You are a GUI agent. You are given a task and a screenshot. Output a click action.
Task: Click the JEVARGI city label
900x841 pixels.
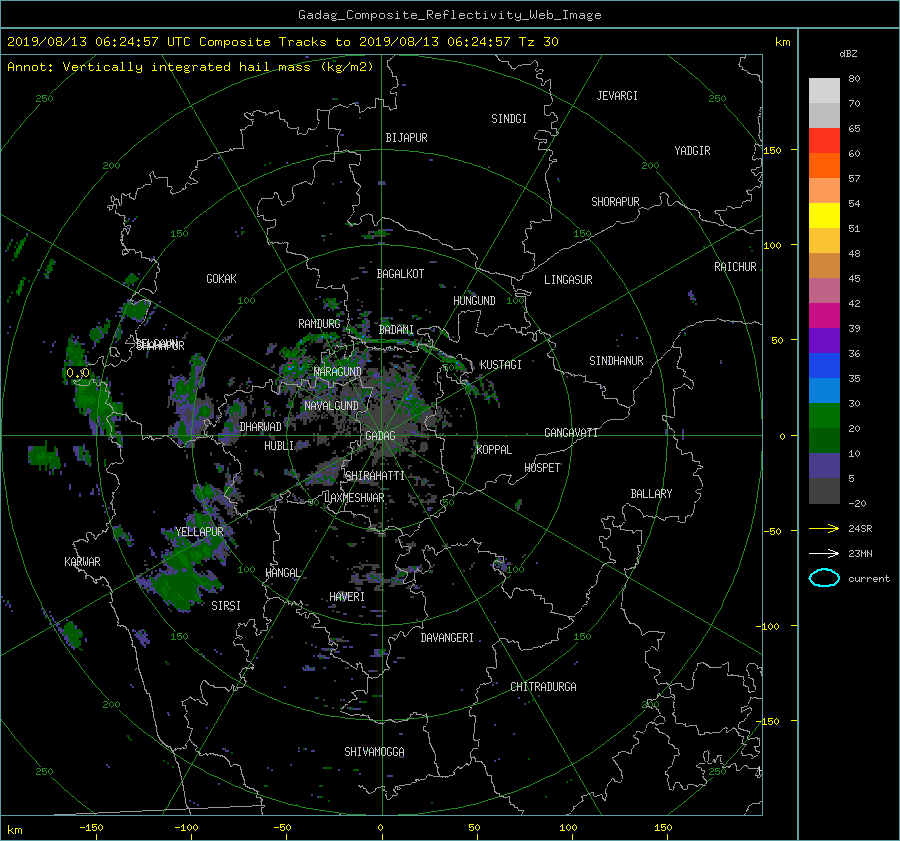point(617,96)
